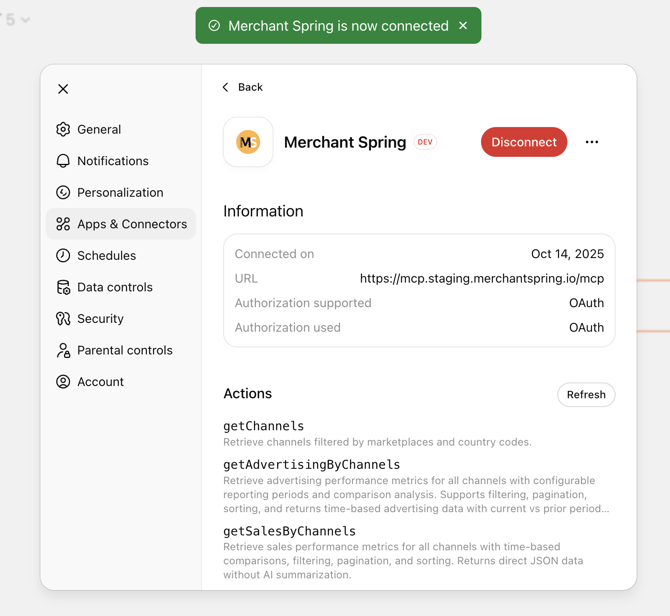Click the Merchant Spring logo thumbnail
This screenshot has width=670, height=616.
[x=248, y=142]
